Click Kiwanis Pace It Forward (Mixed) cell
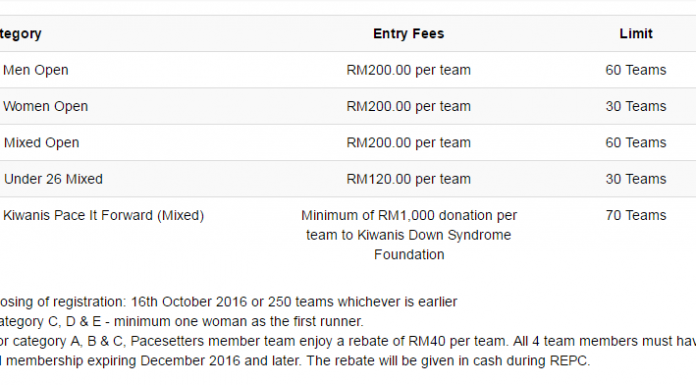696x385 pixels. coord(103,216)
